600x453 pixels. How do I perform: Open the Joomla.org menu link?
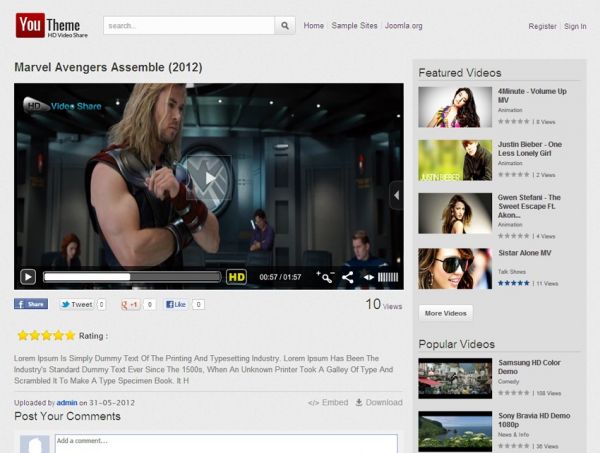[403, 26]
